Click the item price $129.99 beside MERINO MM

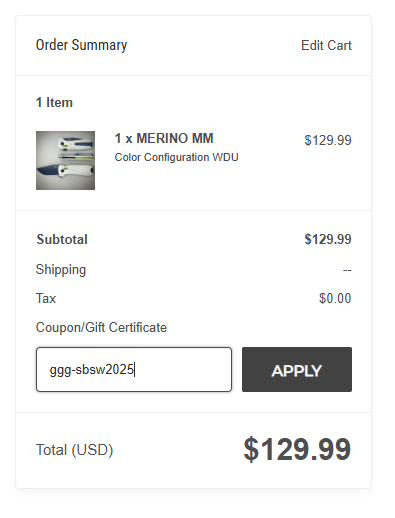pos(328,140)
